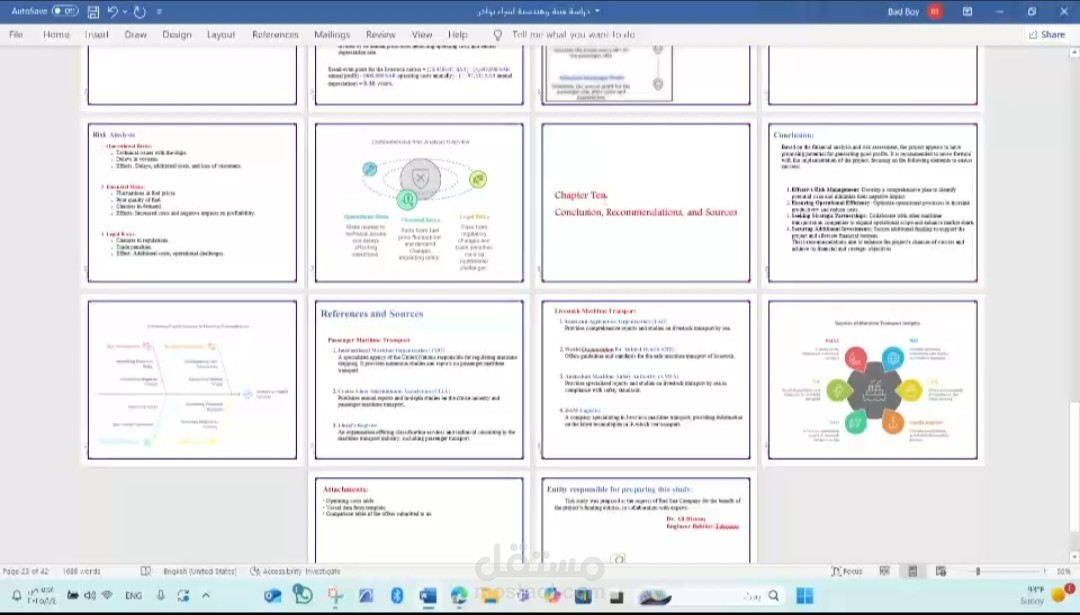
Task: Toggle the AutoSave switch
Action: tap(65, 11)
